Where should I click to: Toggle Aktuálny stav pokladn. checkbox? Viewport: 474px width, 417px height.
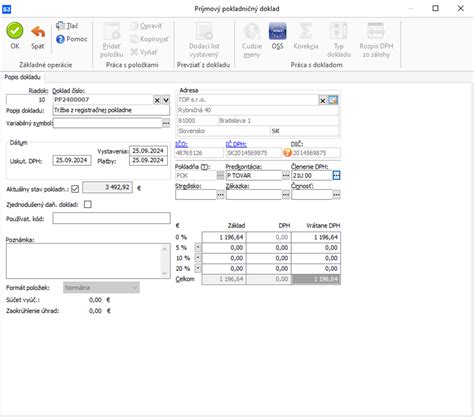point(75,189)
